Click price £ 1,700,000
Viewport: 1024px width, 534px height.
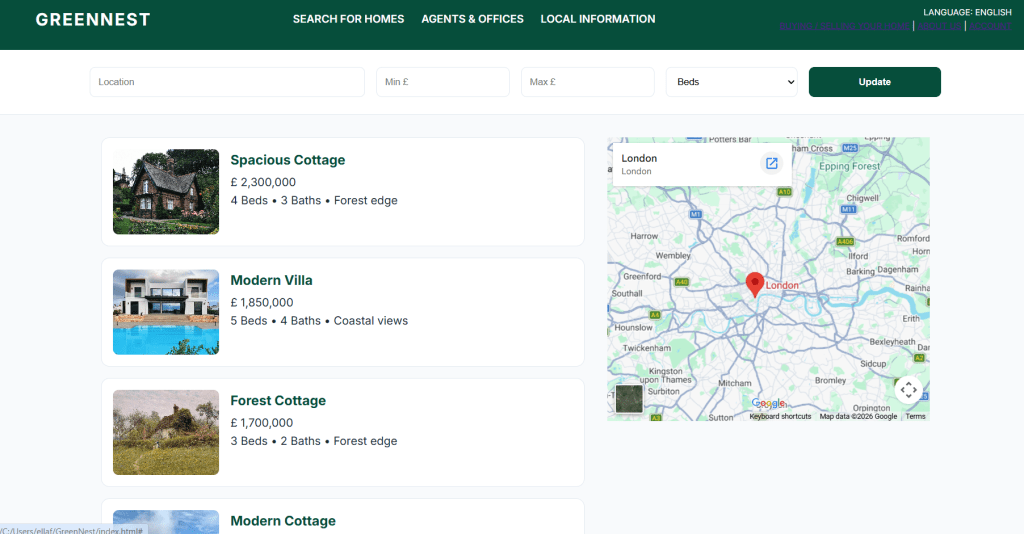(x=262, y=422)
